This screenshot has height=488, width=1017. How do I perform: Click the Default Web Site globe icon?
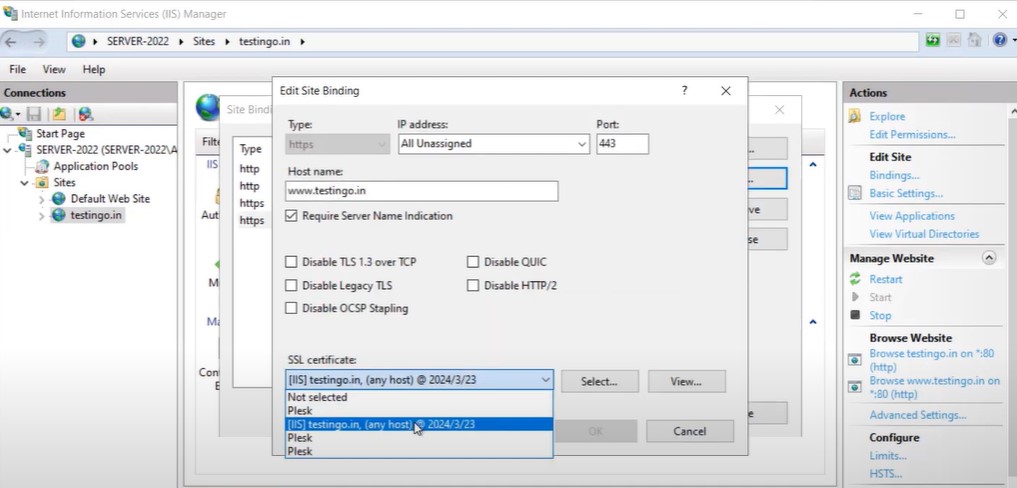tap(59, 199)
